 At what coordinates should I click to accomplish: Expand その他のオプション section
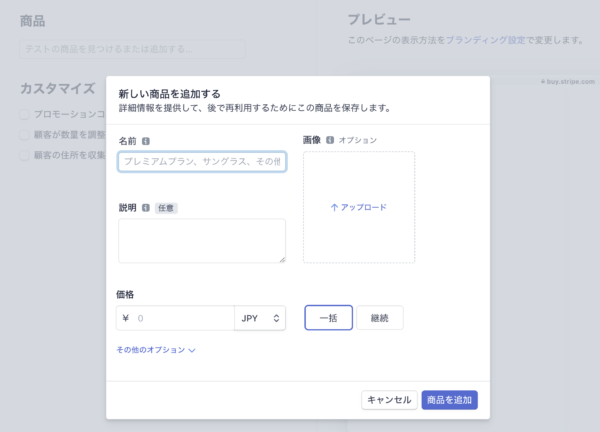(x=156, y=350)
